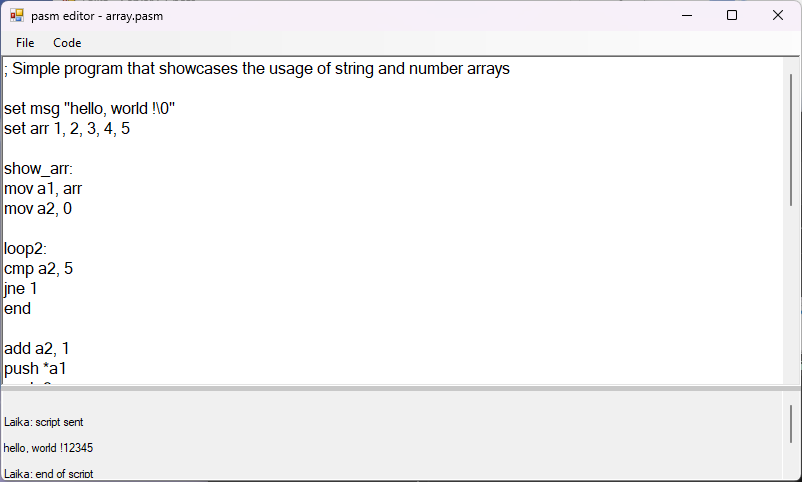Image resolution: width=802 pixels, height=482 pixels.
Task: Minimize the pasm editor window
Action: (x=687, y=15)
